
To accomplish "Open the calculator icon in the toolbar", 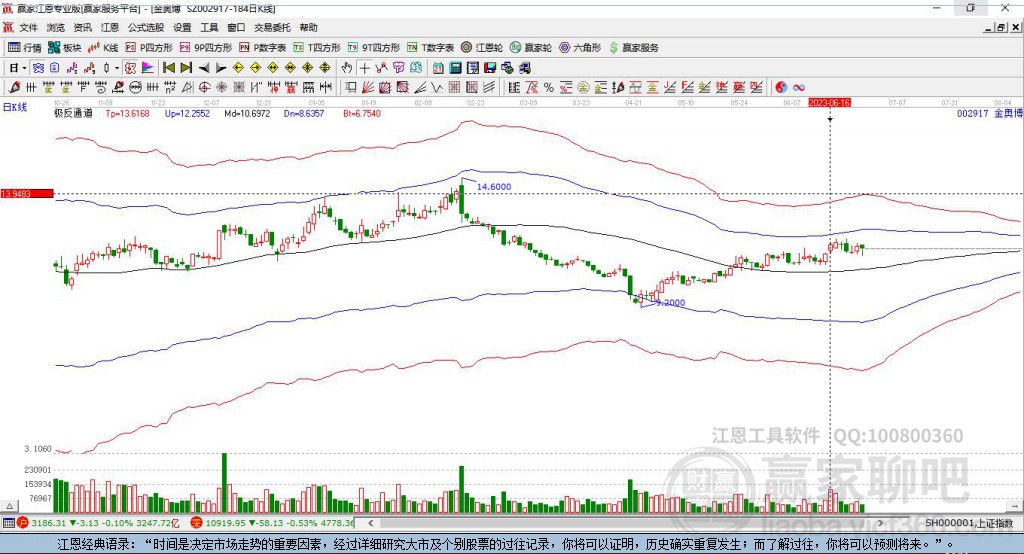I will 456,68.
